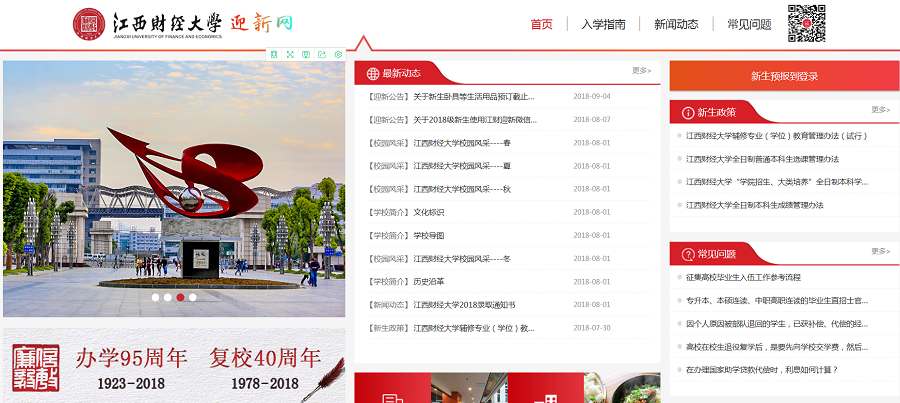Open the 入学指南 navigation menu
Image resolution: width=900 pixels, height=403 pixels.
603,24
